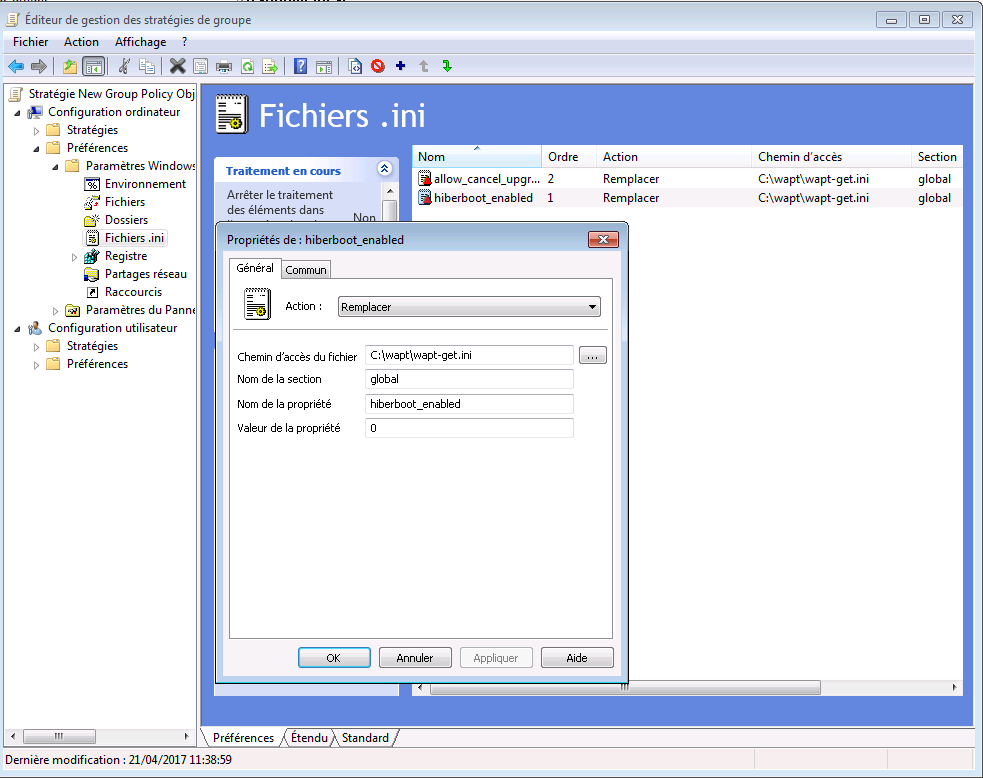
Task: Open the Action dropdown showing Remplacer
Action: tap(469, 307)
